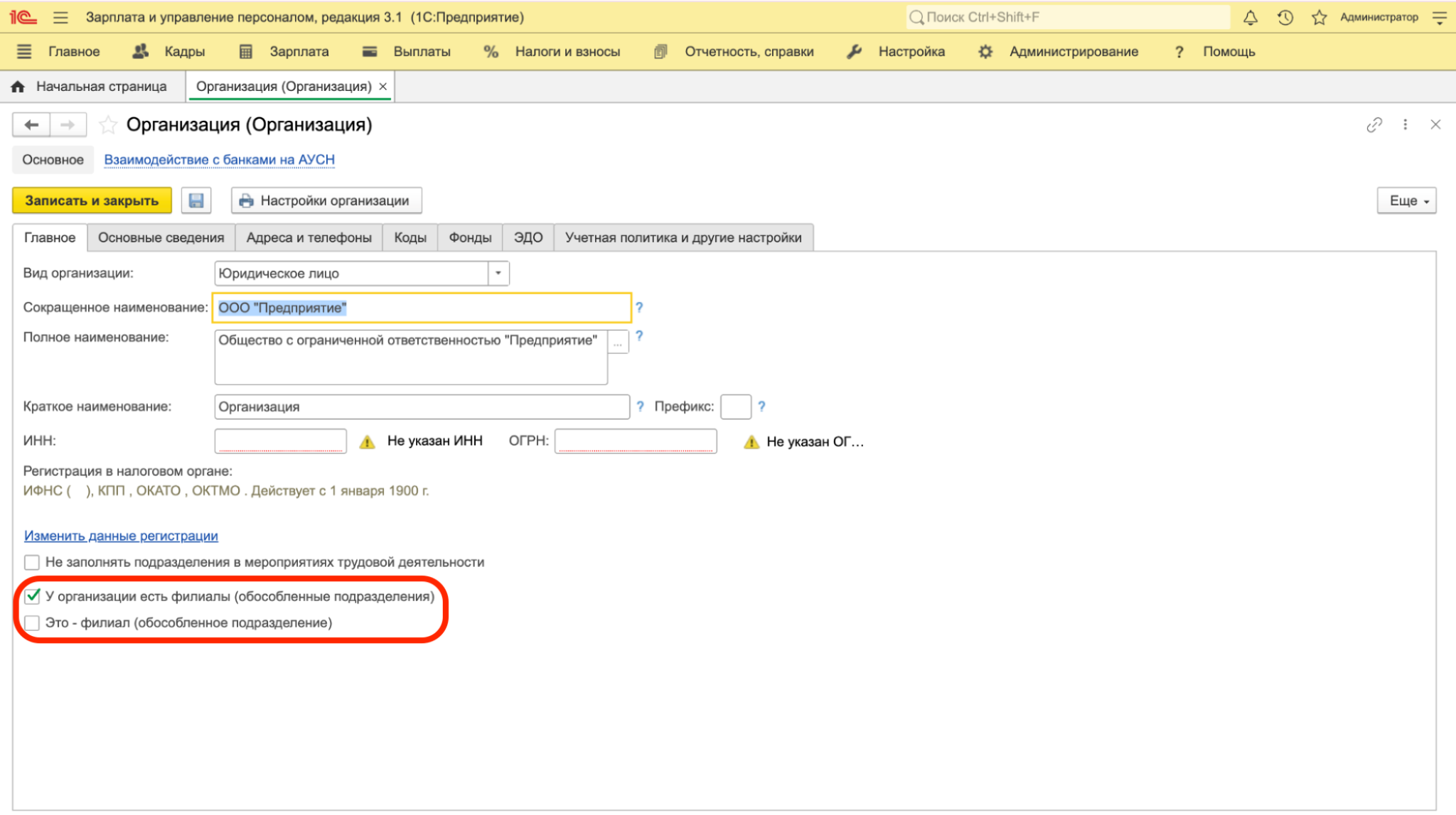Click into the ИНН input field
Viewport: 1456px width, 815px height.
[280, 441]
